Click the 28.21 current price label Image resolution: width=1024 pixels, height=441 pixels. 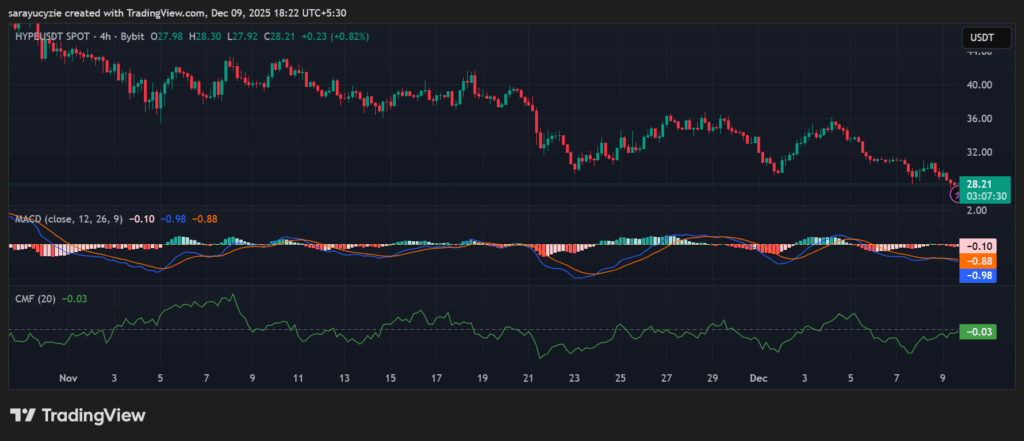(978, 184)
